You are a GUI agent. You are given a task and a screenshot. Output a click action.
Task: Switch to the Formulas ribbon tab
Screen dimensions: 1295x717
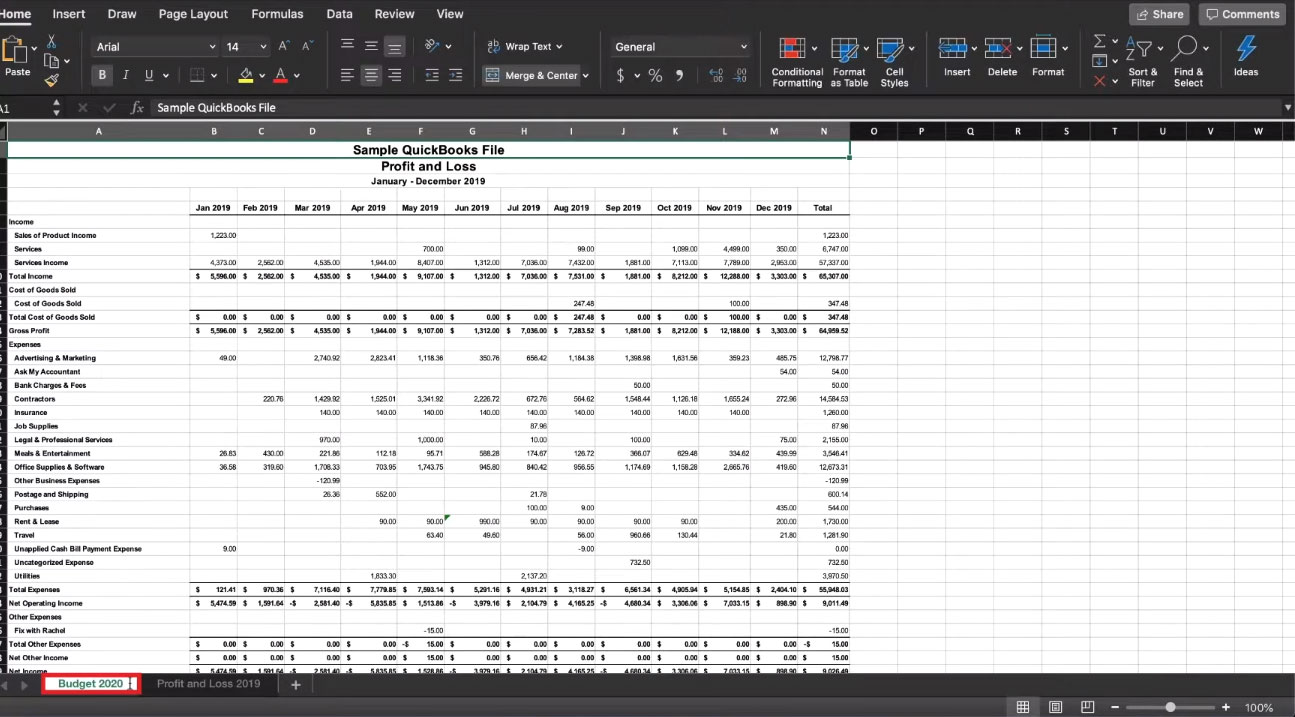pos(277,14)
